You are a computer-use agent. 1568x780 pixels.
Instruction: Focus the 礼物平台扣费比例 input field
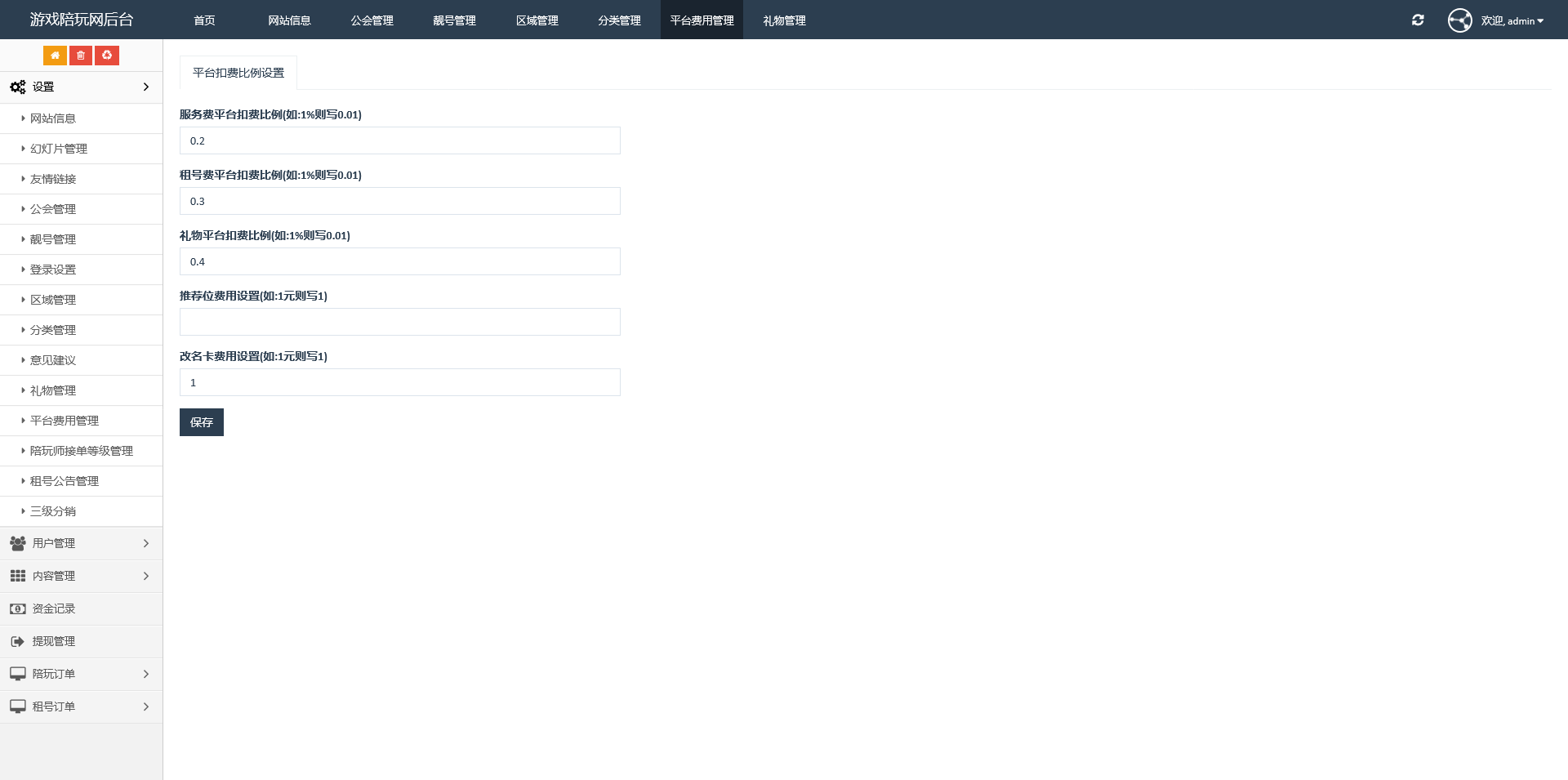click(400, 261)
